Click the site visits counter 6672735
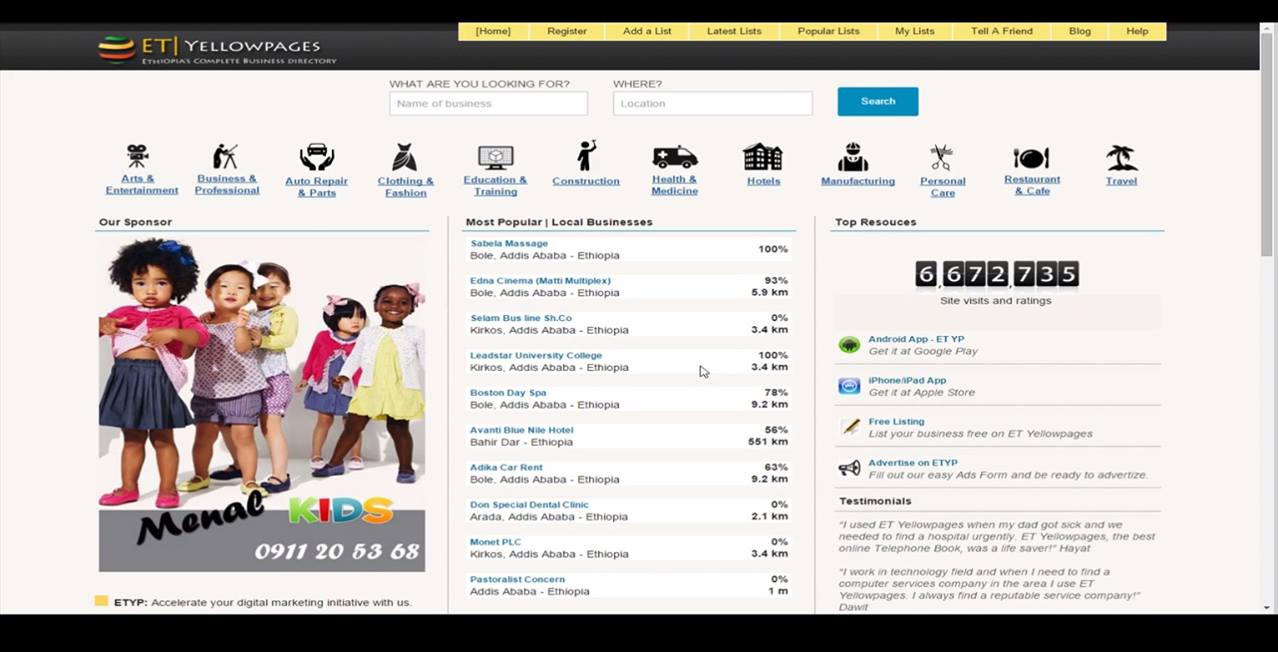1278x652 pixels. coord(997,273)
